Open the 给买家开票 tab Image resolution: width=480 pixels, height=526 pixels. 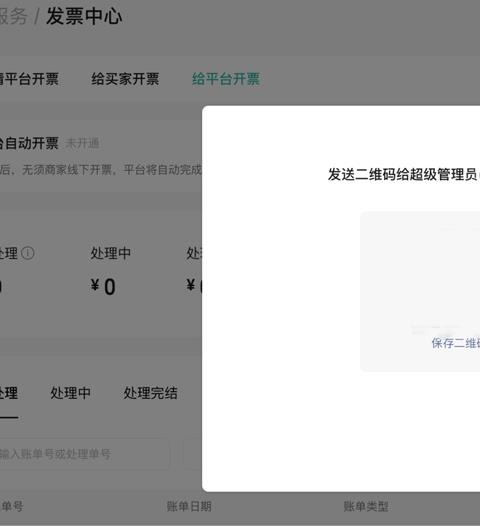point(125,79)
